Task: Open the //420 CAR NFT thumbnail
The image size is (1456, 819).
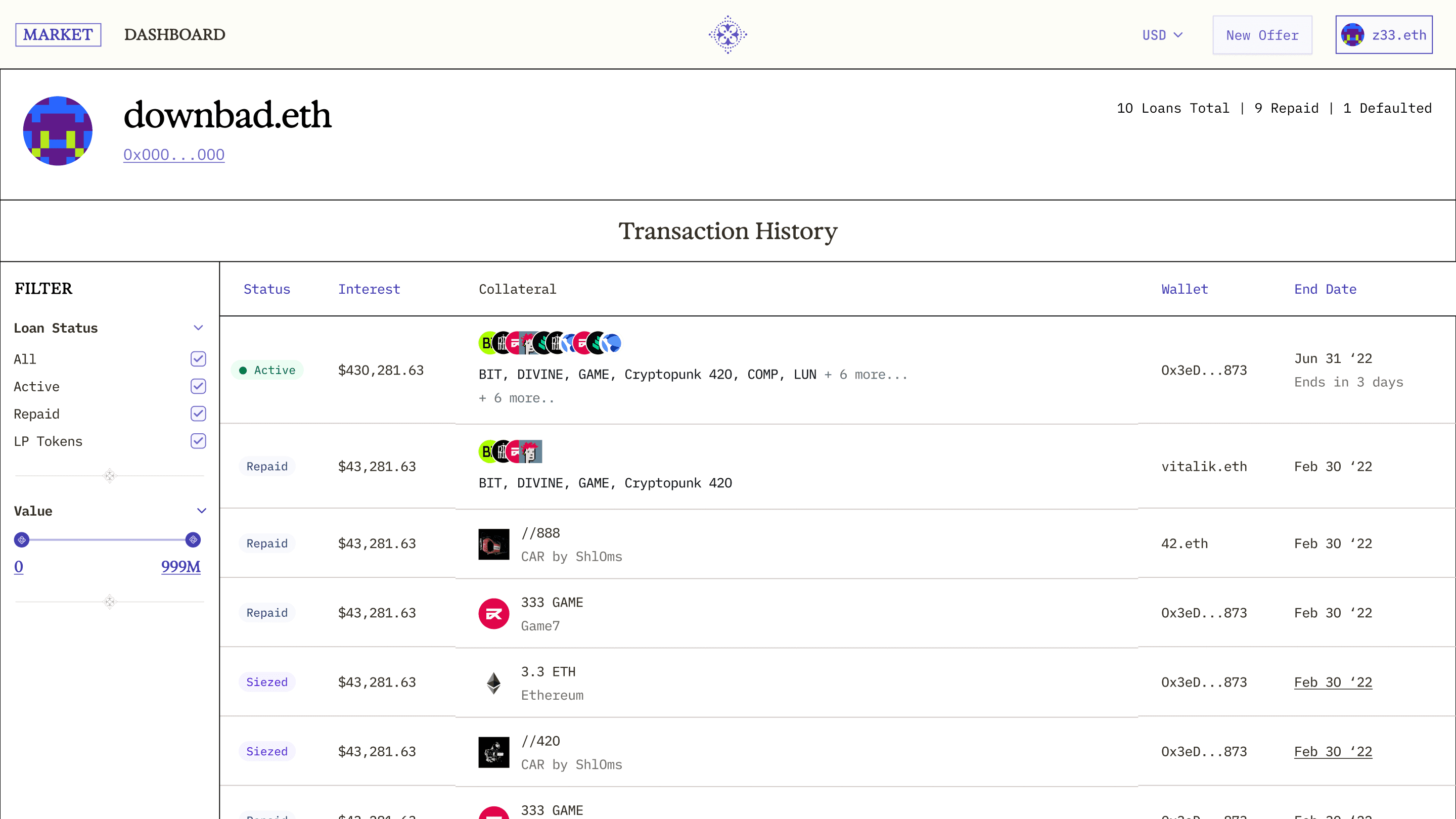Action: coord(493,752)
